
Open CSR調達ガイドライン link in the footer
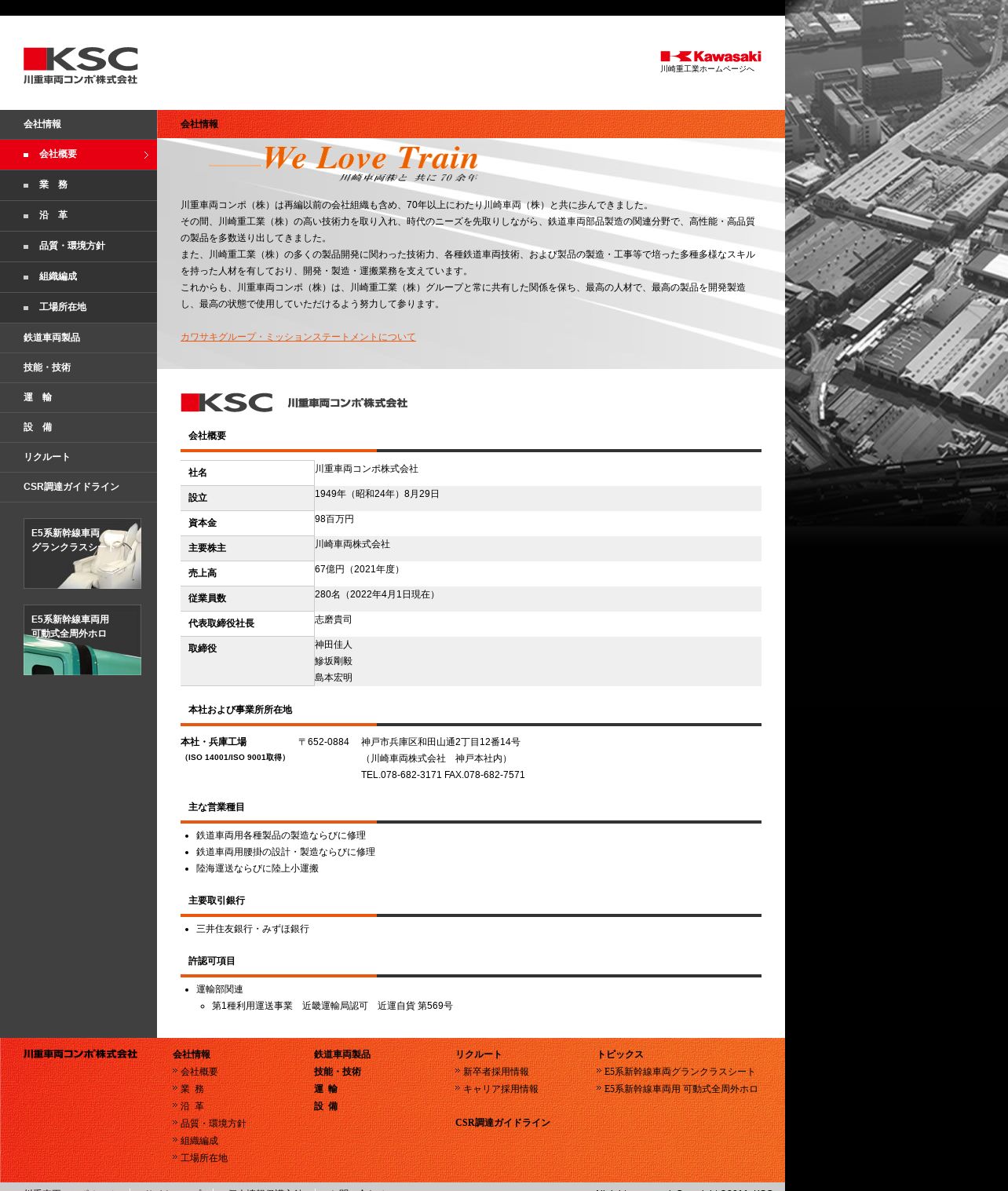click(502, 1123)
